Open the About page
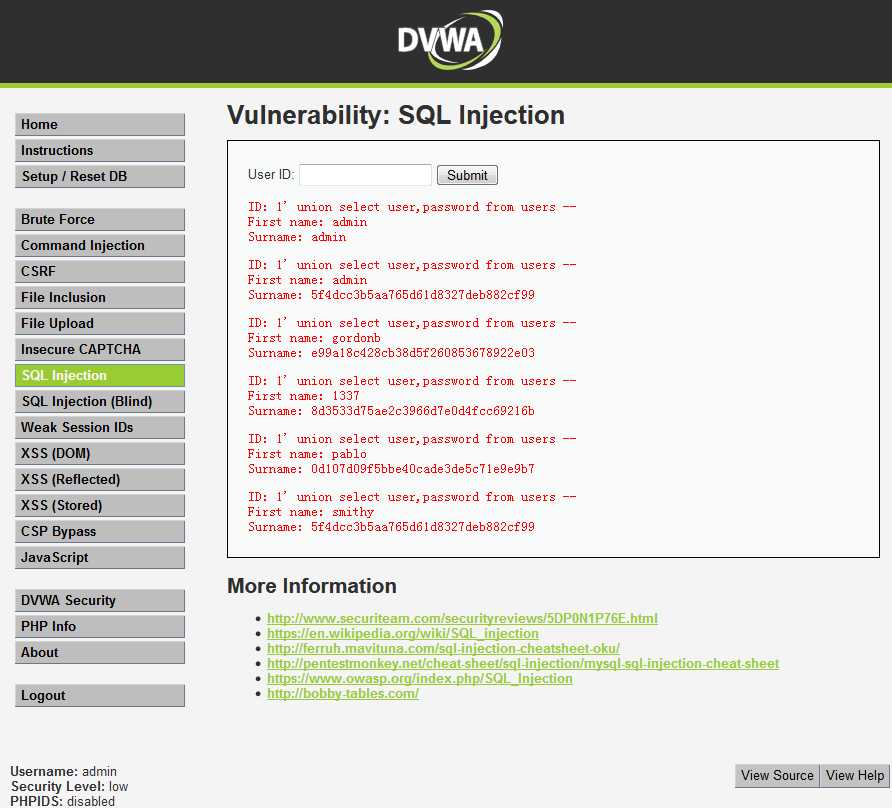The image size is (892, 808). [x=100, y=653]
